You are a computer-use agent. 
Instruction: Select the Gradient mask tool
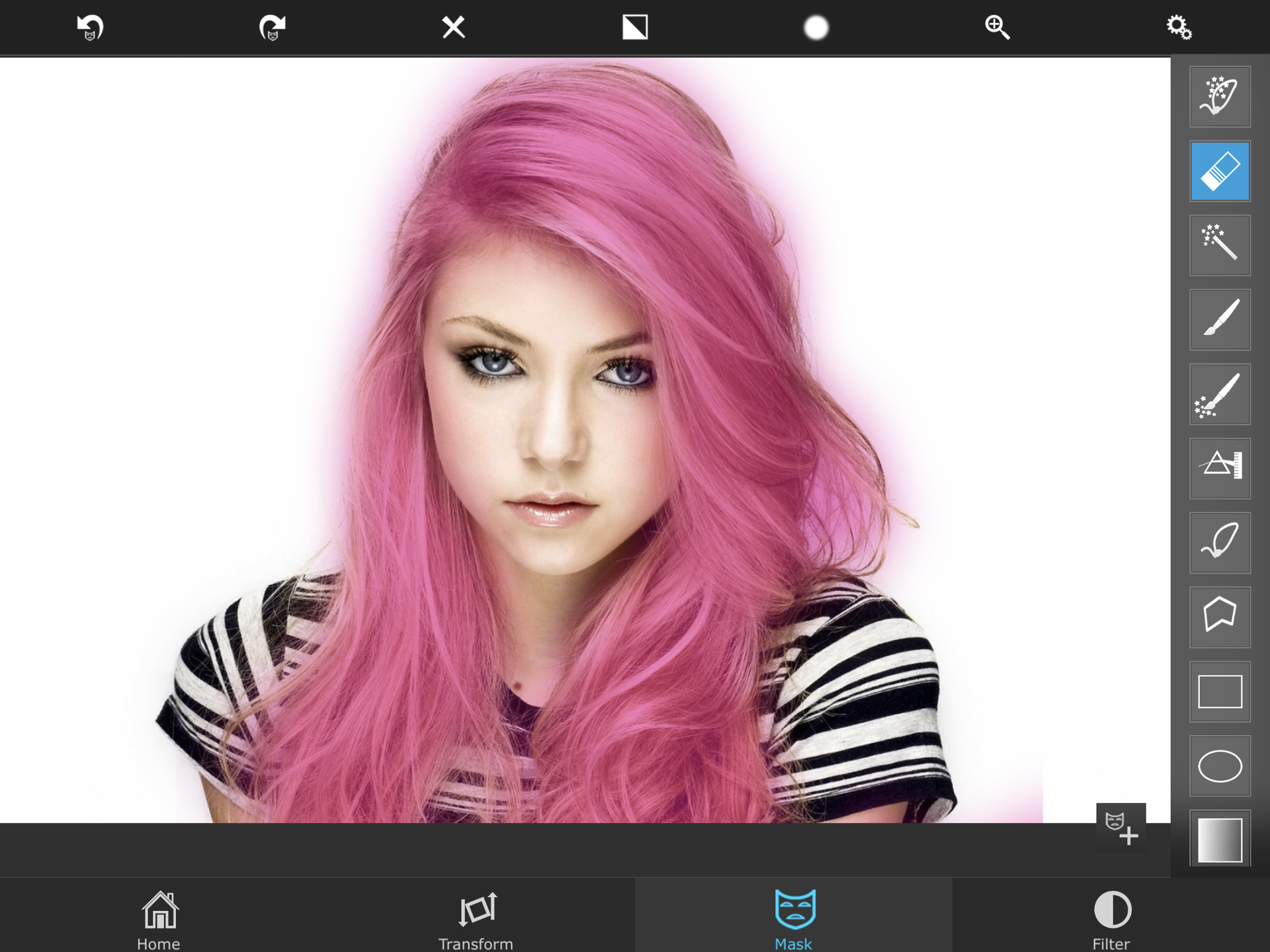(1220, 839)
